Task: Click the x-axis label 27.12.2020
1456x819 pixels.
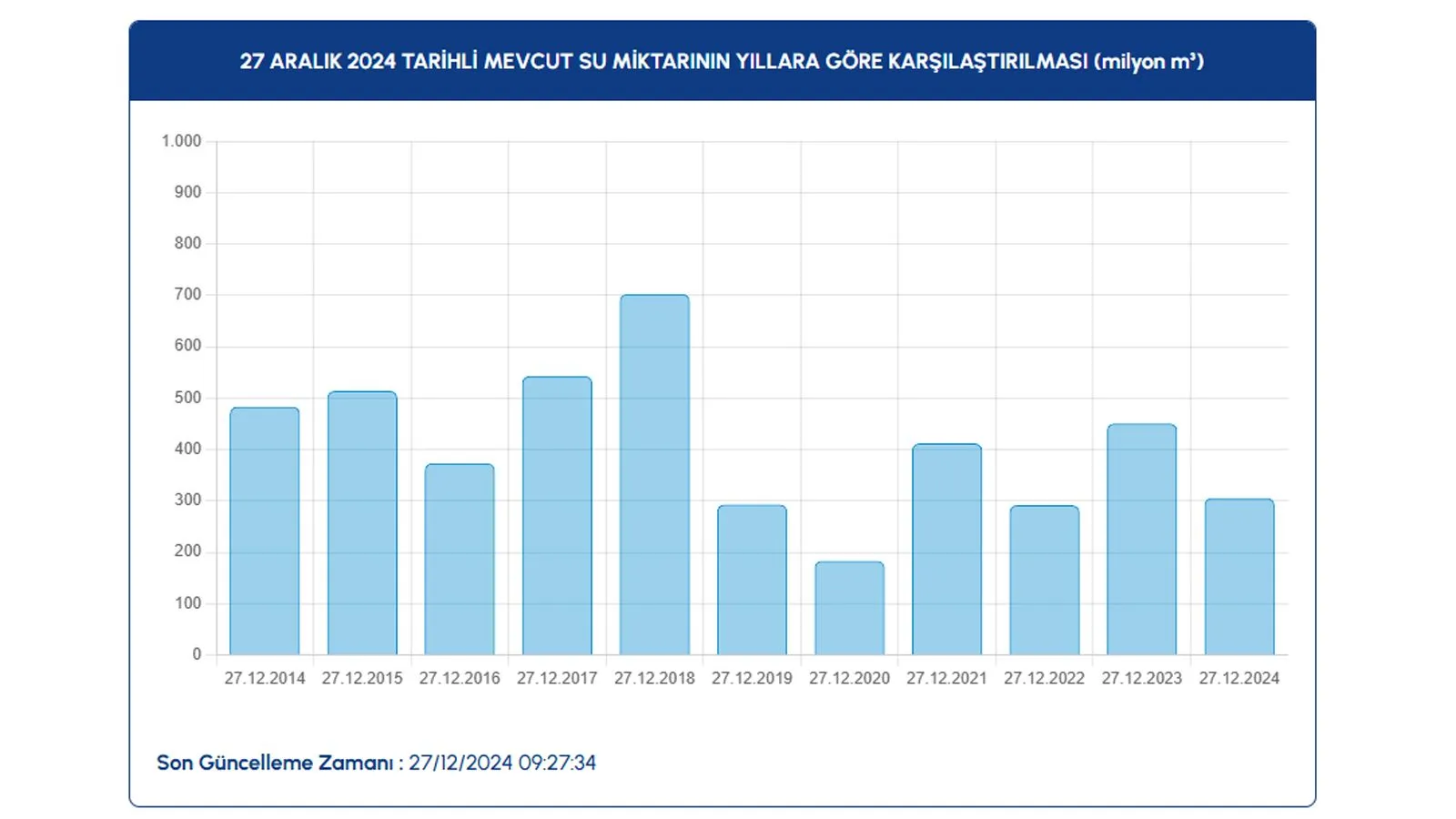Action: [x=849, y=678]
